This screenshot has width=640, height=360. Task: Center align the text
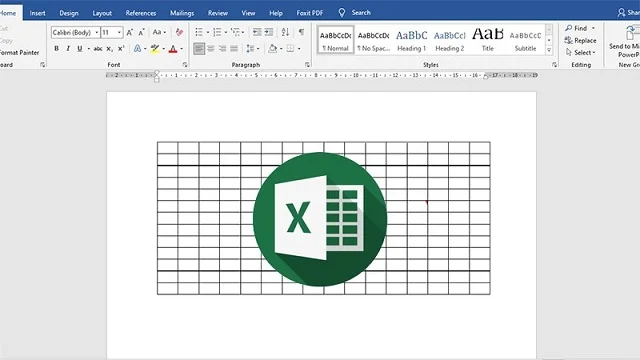pos(211,49)
